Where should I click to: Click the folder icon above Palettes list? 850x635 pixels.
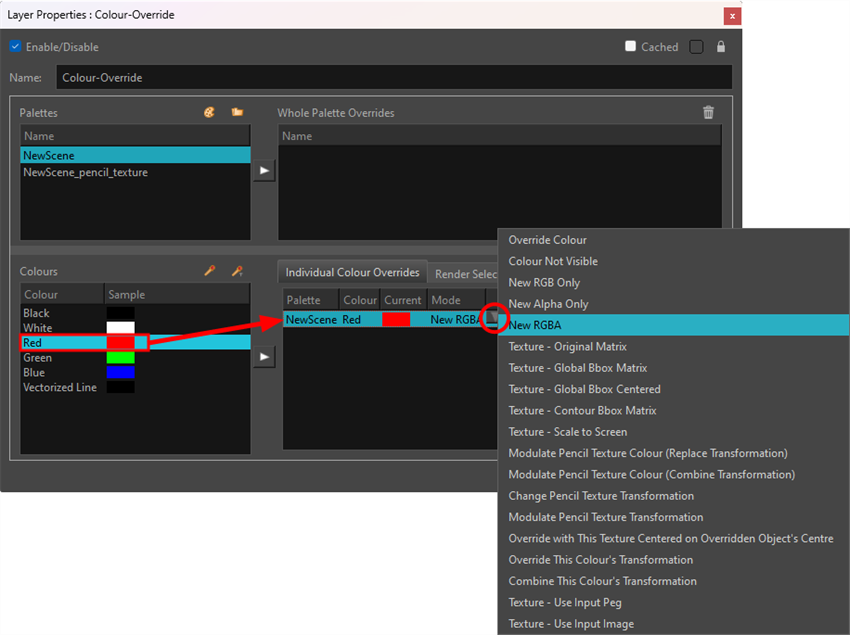pyautogui.click(x=237, y=113)
